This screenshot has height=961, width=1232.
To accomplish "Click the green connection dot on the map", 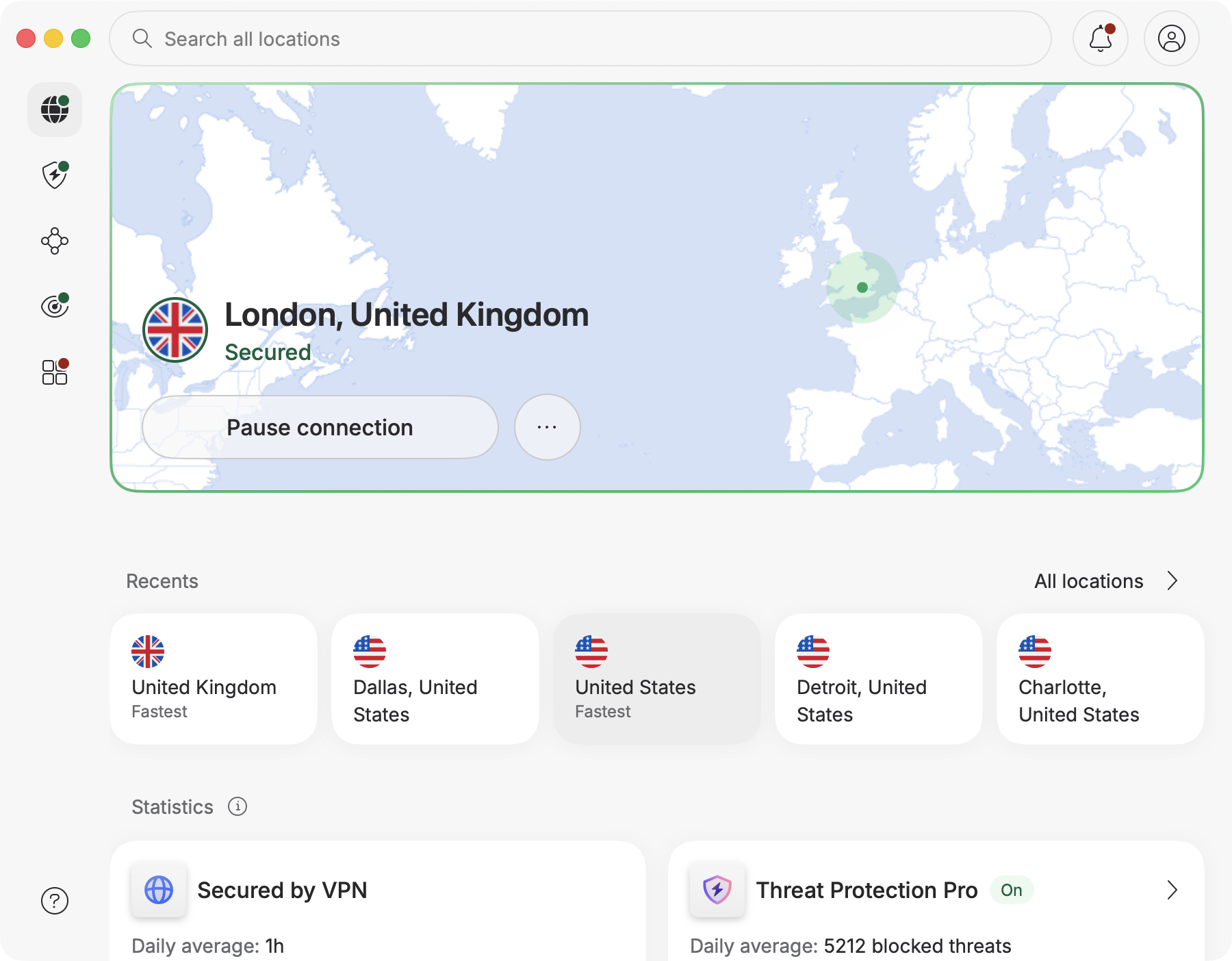I will (863, 287).
